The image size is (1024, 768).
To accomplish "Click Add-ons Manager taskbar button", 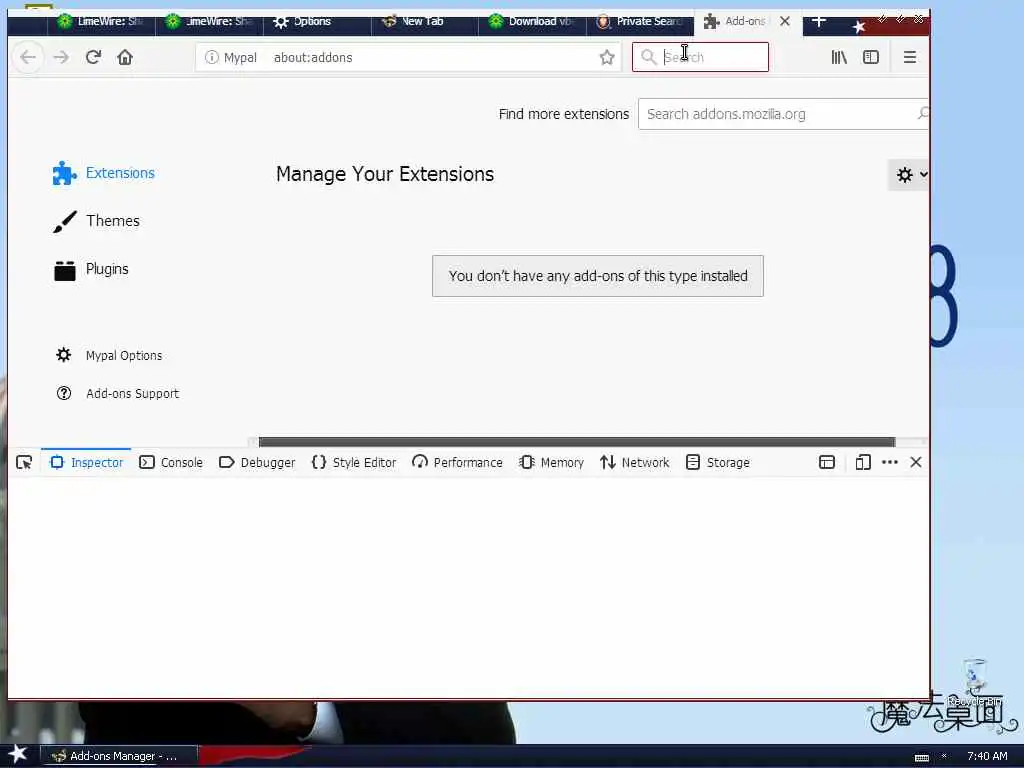I will pos(119,756).
